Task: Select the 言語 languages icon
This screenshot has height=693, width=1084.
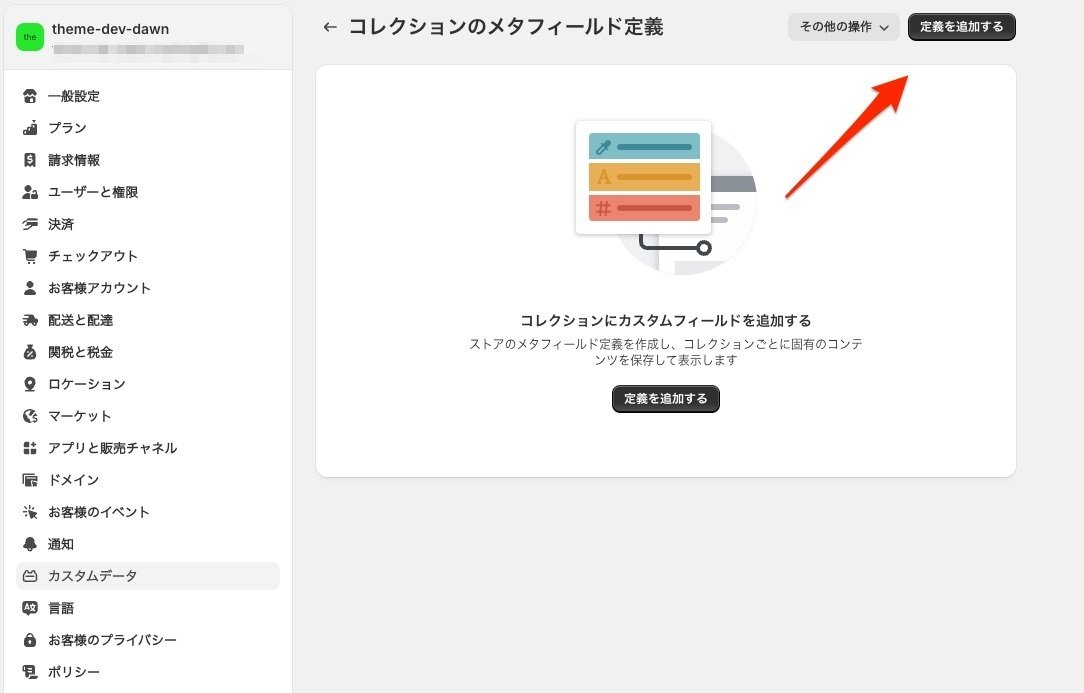Action: (31, 608)
